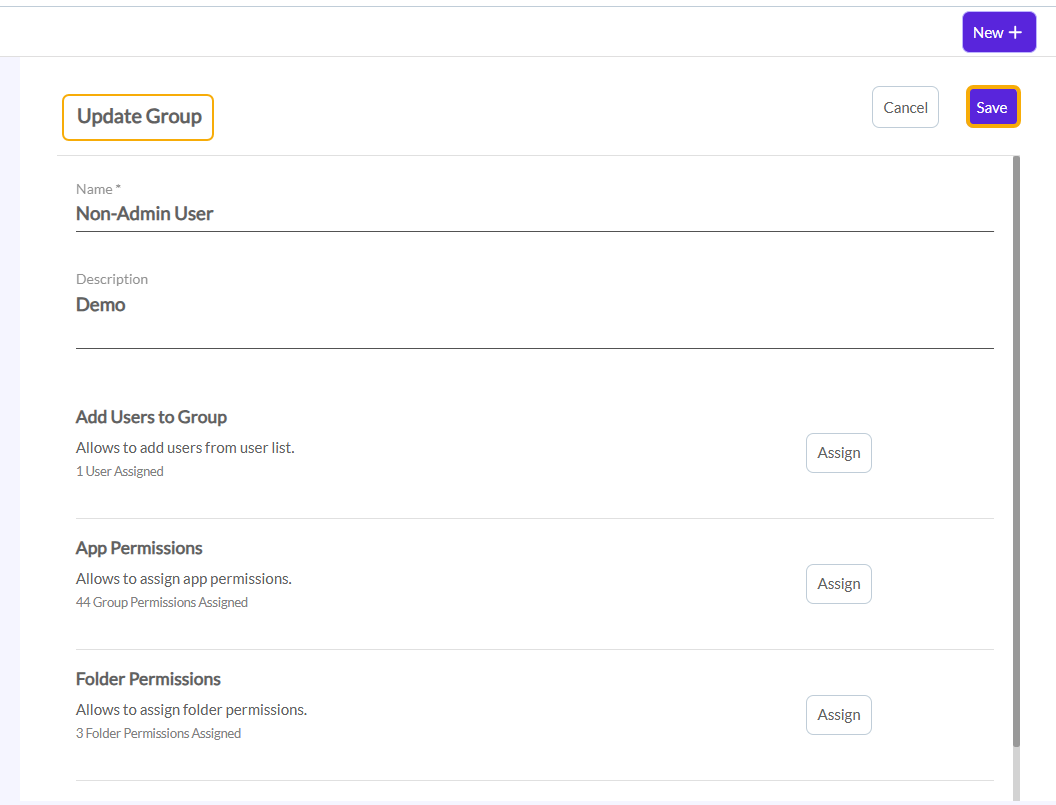Click the App Permissions section title
The height and width of the screenshot is (805, 1056).
click(139, 548)
